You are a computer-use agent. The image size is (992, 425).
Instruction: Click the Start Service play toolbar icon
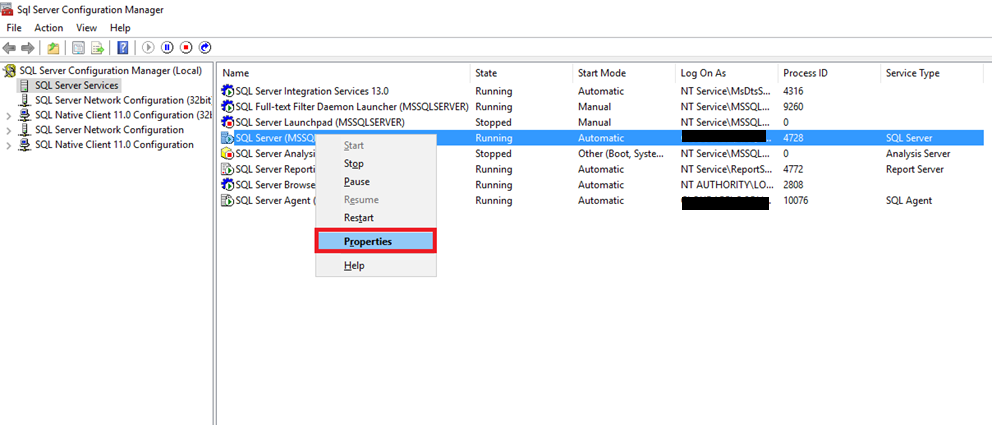(148, 47)
